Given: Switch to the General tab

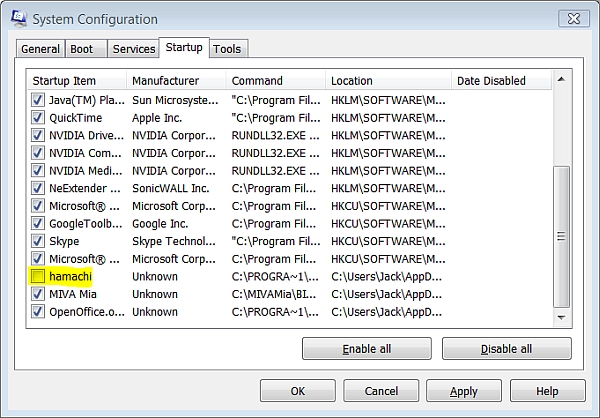Looking at the screenshot, I should (40, 49).
